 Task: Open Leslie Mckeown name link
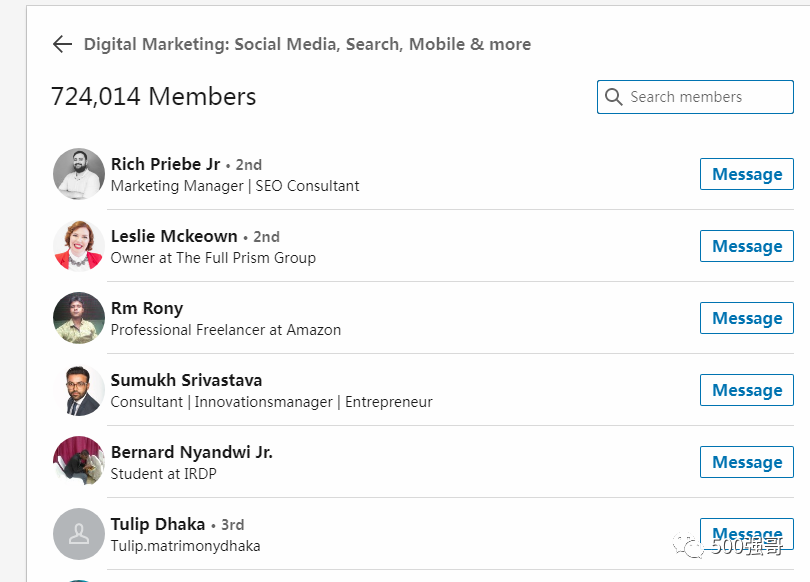click(174, 236)
